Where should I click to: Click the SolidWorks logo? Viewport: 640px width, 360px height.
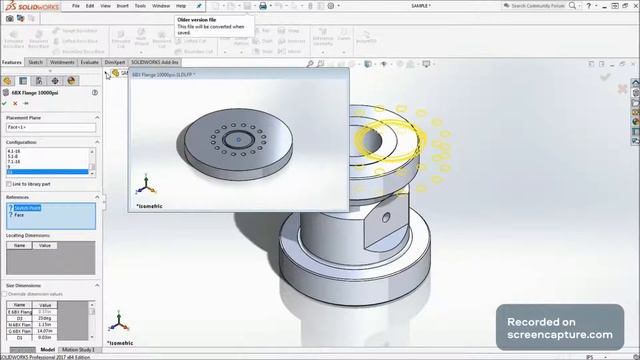33,6
